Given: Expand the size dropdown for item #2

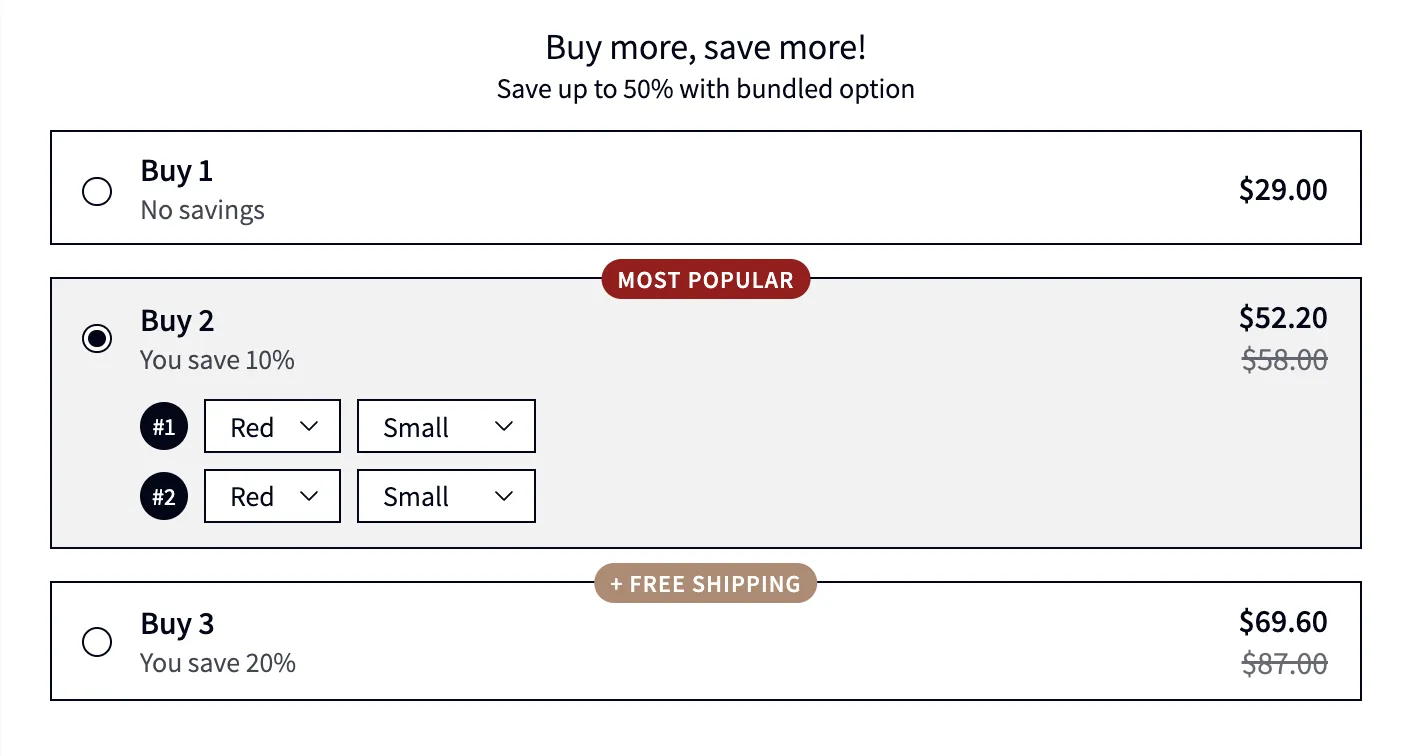Looking at the screenshot, I should coord(446,496).
